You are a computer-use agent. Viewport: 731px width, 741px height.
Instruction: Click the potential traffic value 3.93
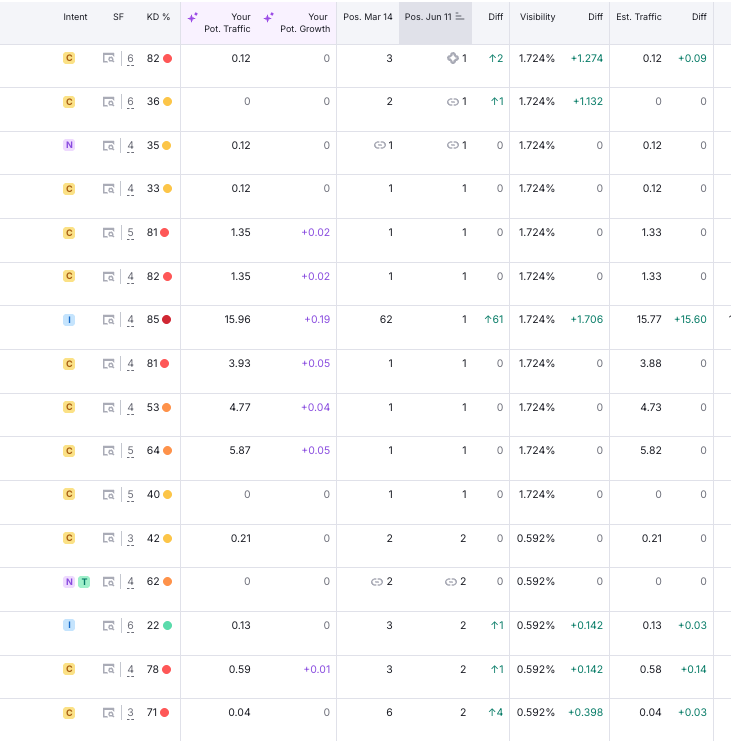click(240, 363)
